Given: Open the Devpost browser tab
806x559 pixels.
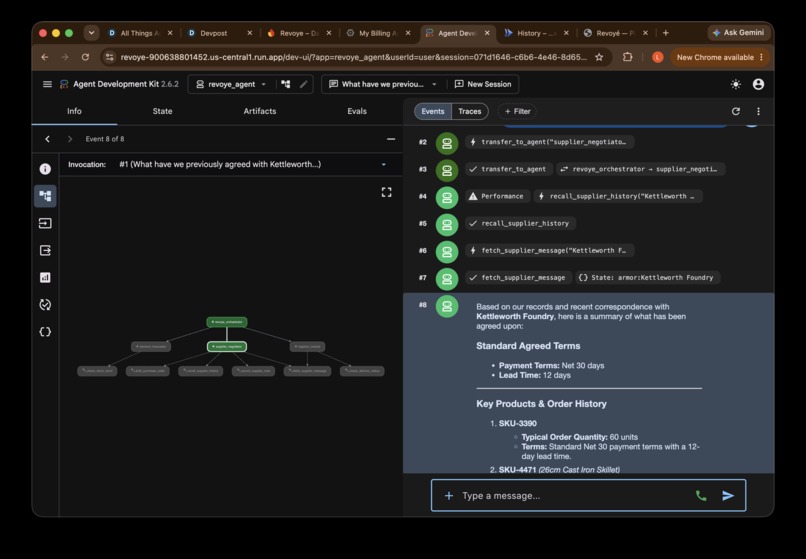Looking at the screenshot, I should [x=220, y=33].
